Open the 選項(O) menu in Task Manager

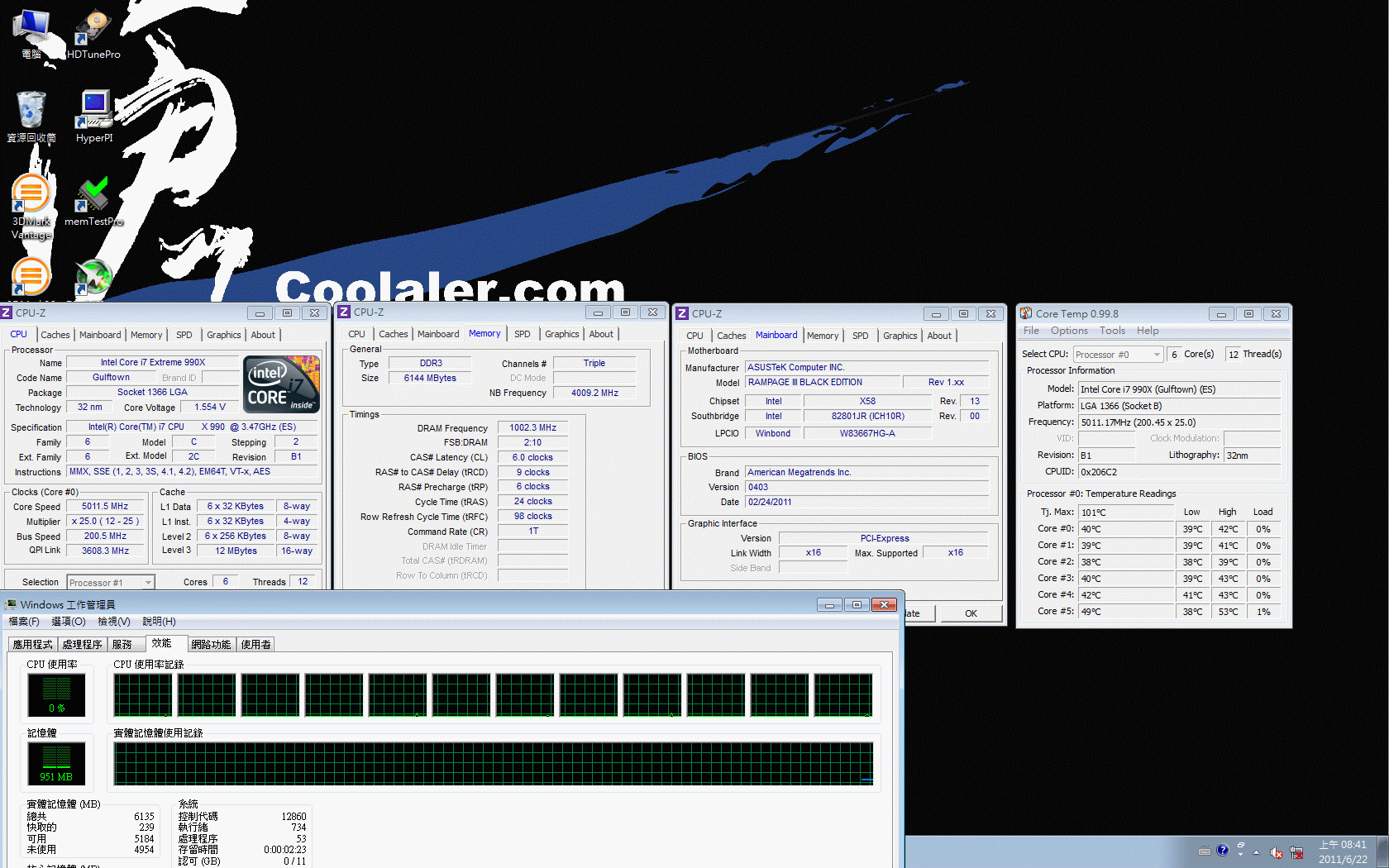(69, 622)
